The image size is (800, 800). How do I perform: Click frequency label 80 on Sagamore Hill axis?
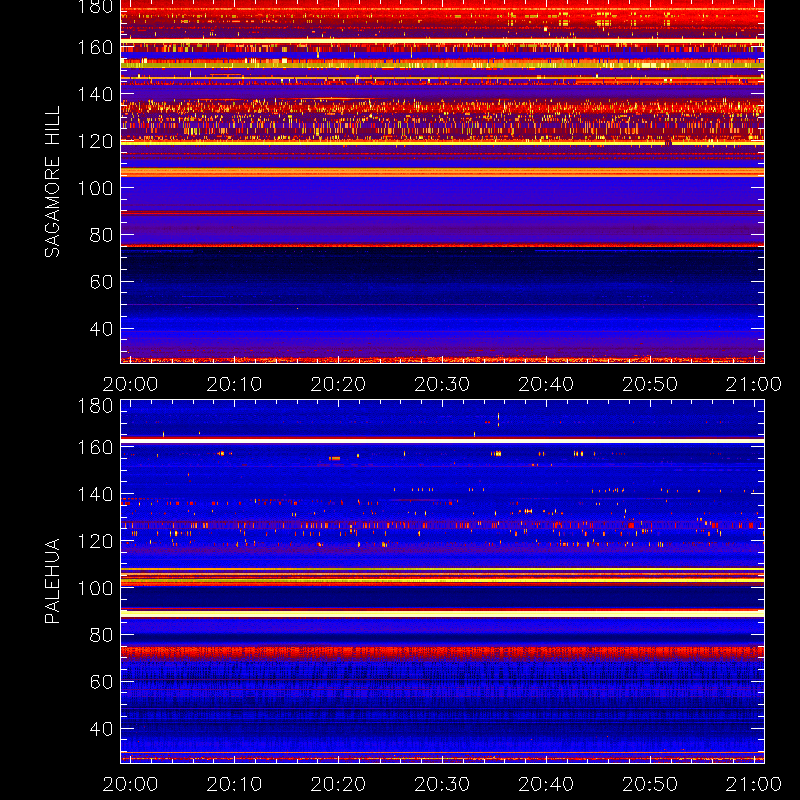(102, 235)
